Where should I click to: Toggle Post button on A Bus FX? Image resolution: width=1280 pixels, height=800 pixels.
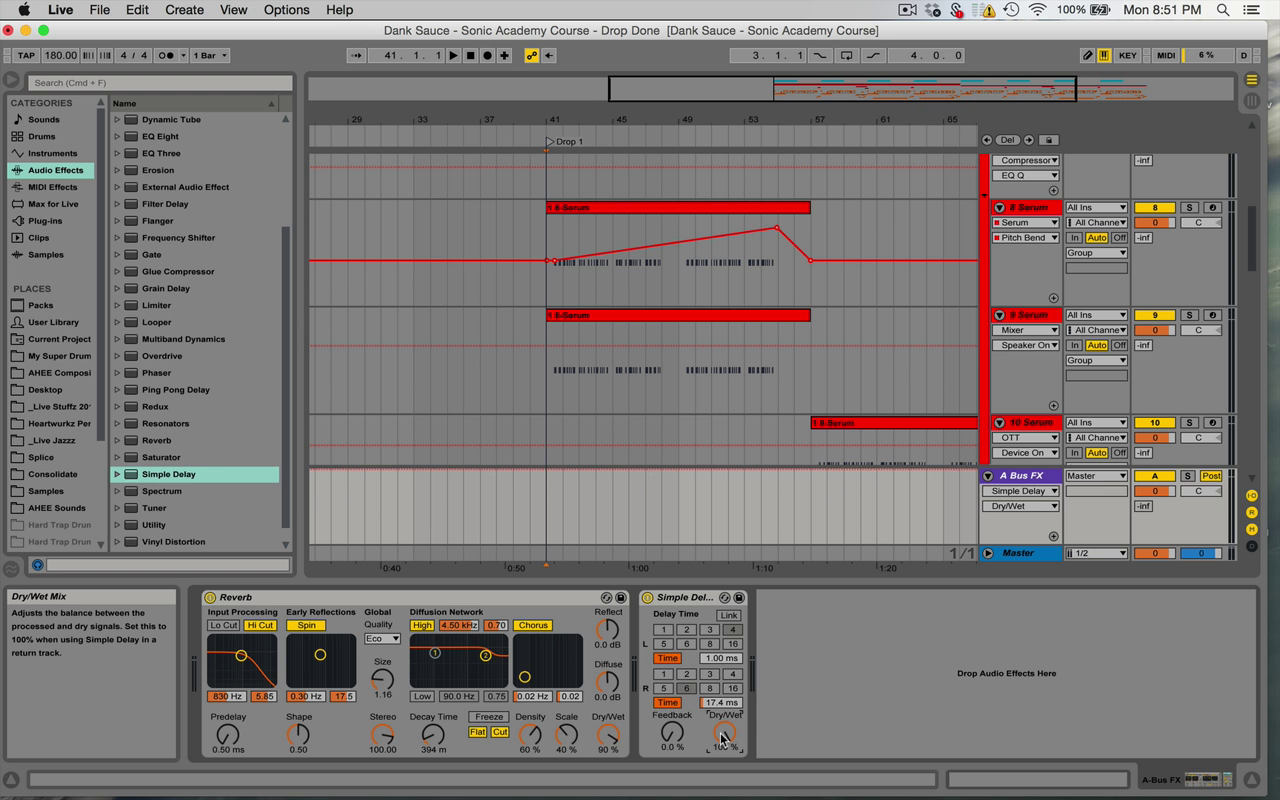tap(1211, 476)
